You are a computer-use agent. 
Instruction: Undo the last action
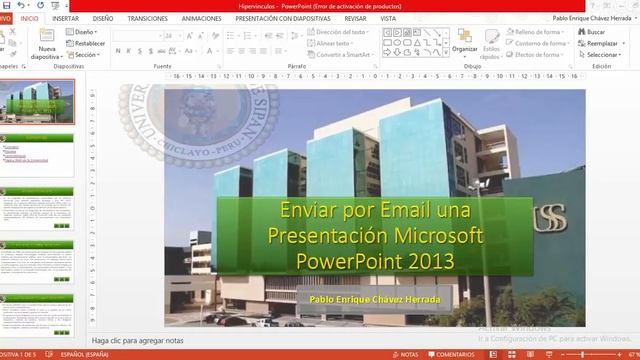click(21, 5)
